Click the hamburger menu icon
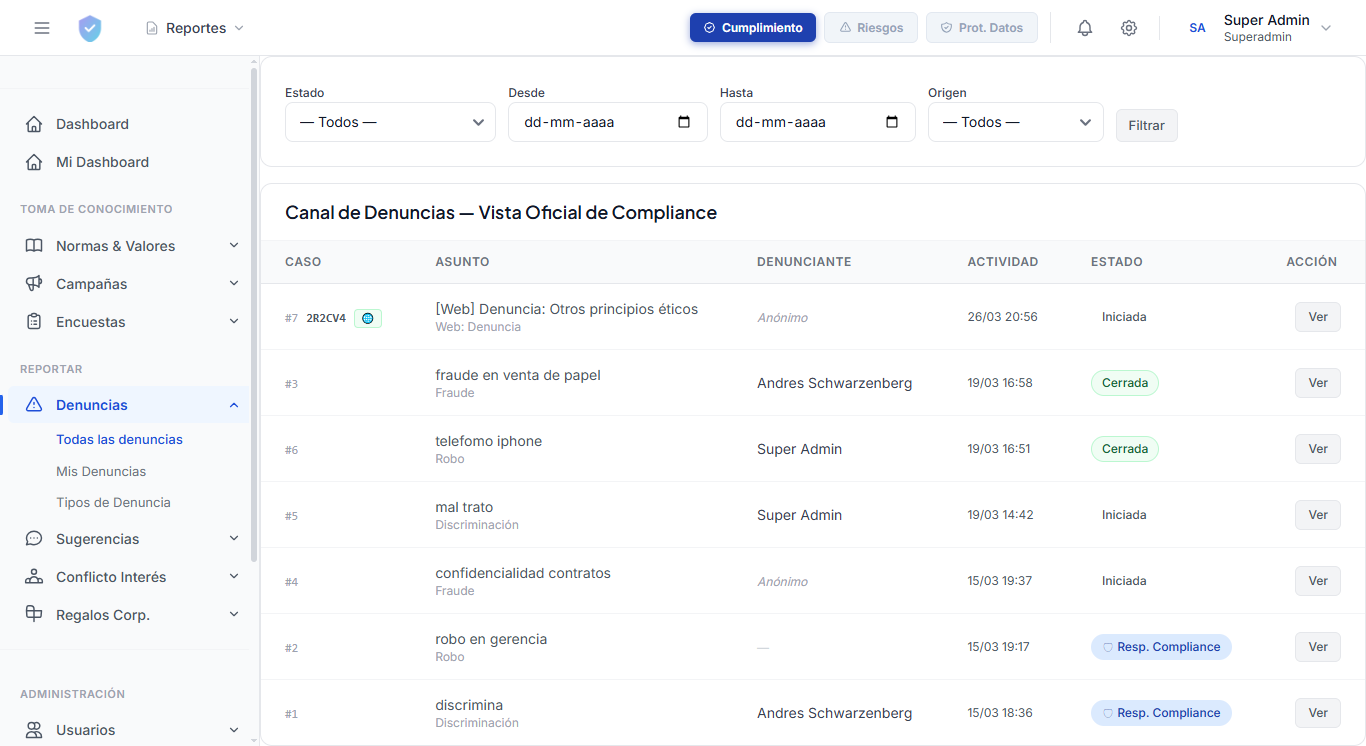 point(42,28)
